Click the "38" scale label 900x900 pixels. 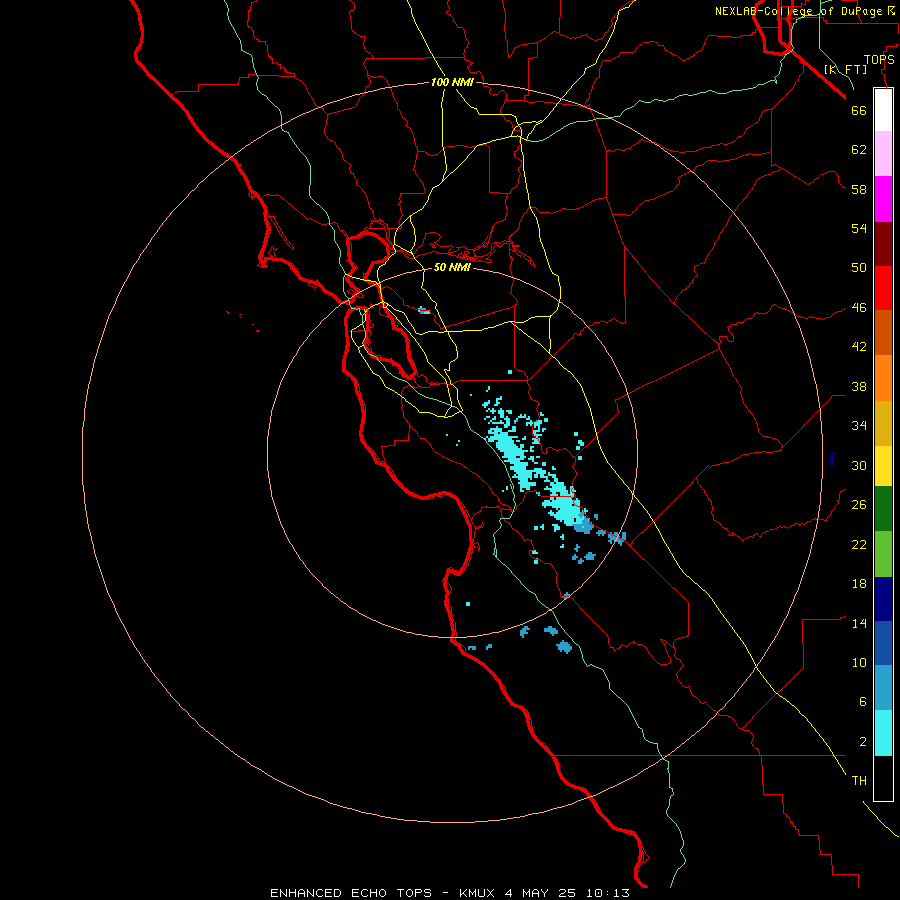coord(859,387)
